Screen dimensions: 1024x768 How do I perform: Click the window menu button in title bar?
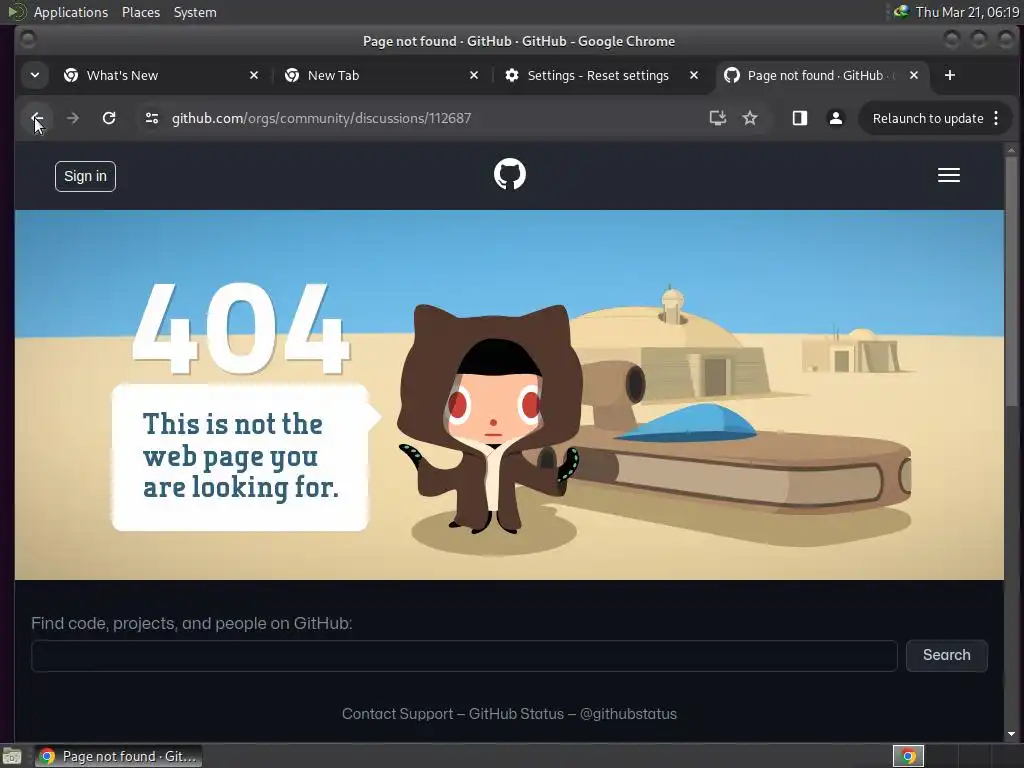pos(27,40)
